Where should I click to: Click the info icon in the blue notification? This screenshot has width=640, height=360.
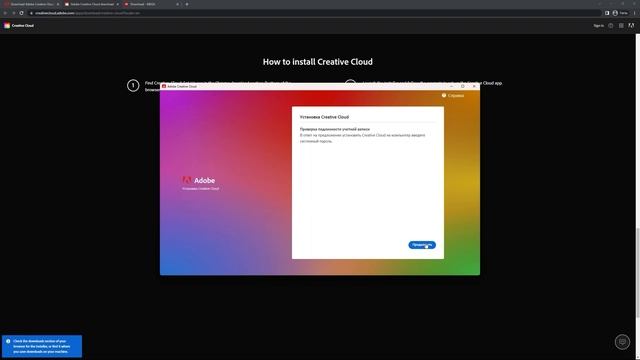[8, 341]
